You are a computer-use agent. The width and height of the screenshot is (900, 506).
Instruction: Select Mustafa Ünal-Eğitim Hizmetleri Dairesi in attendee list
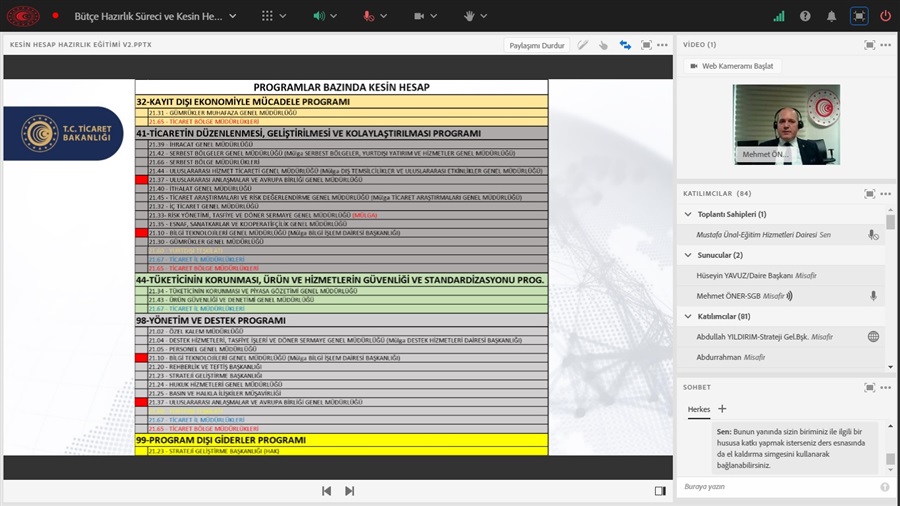pyautogui.click(x=781, y=235)
